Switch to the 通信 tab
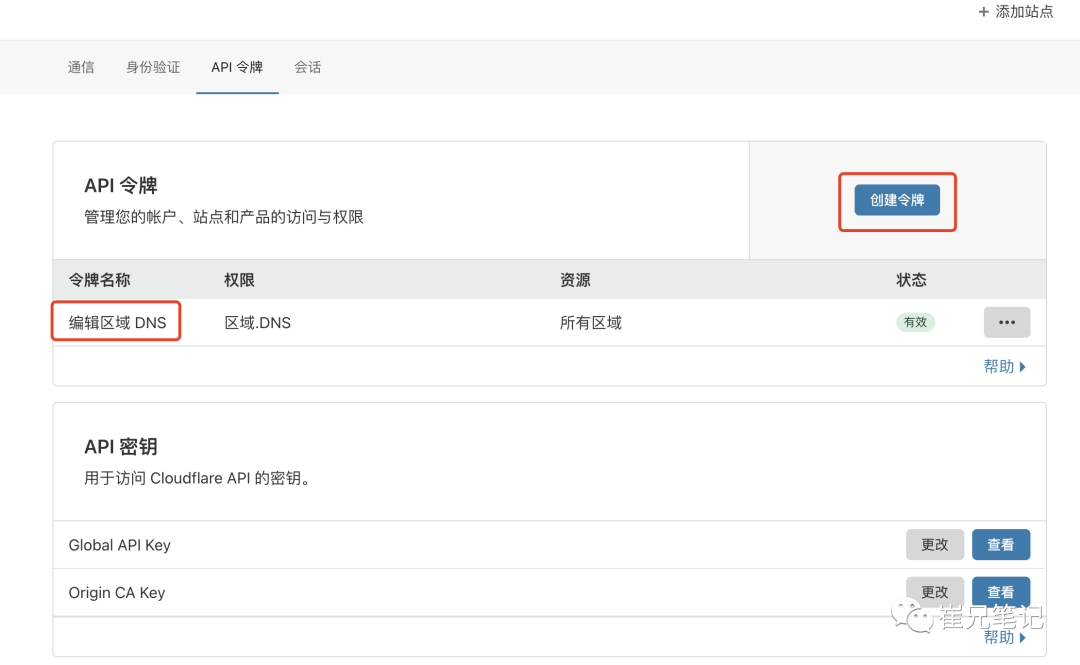This screenshot has width=1080, height=665. 81,67
